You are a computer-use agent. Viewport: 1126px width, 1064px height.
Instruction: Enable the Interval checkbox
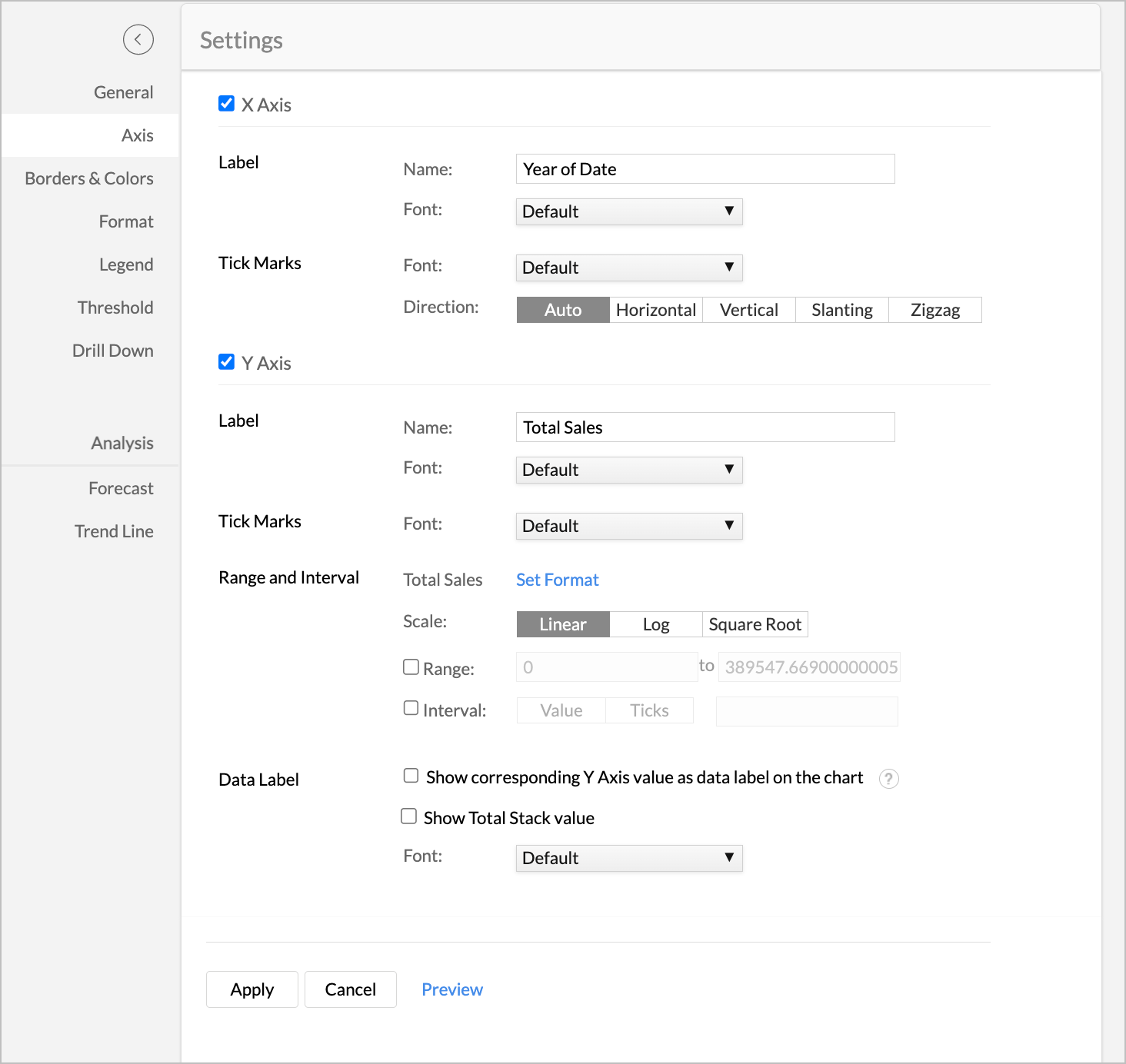tap(411, 708)
